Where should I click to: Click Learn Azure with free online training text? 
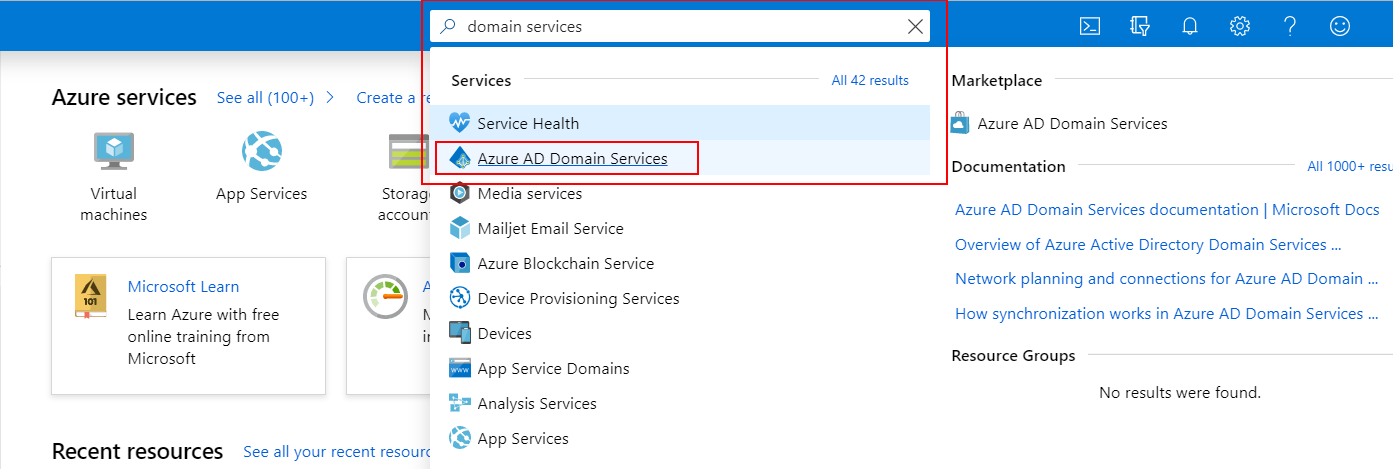pyautogui.click(x=204, y=336)
